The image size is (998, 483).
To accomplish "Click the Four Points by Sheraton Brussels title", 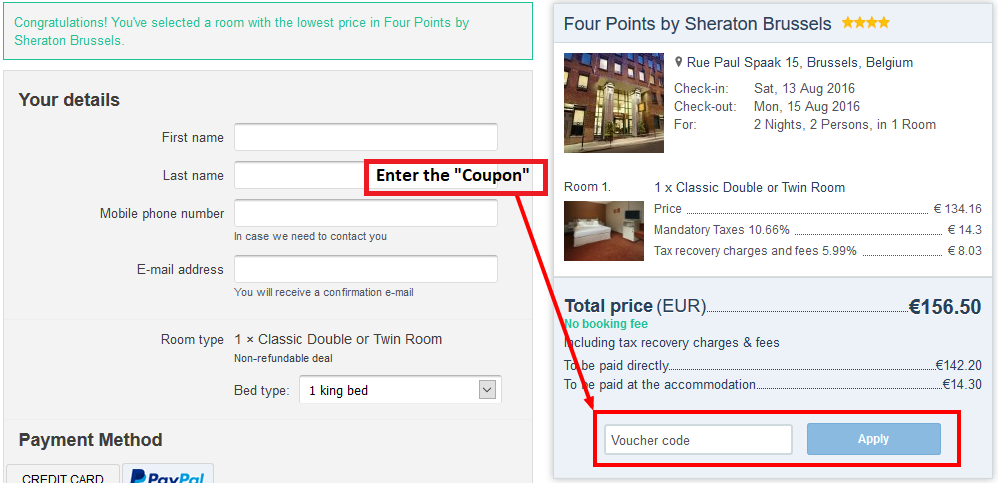I will pyautogui.click(x=697, y=23).
